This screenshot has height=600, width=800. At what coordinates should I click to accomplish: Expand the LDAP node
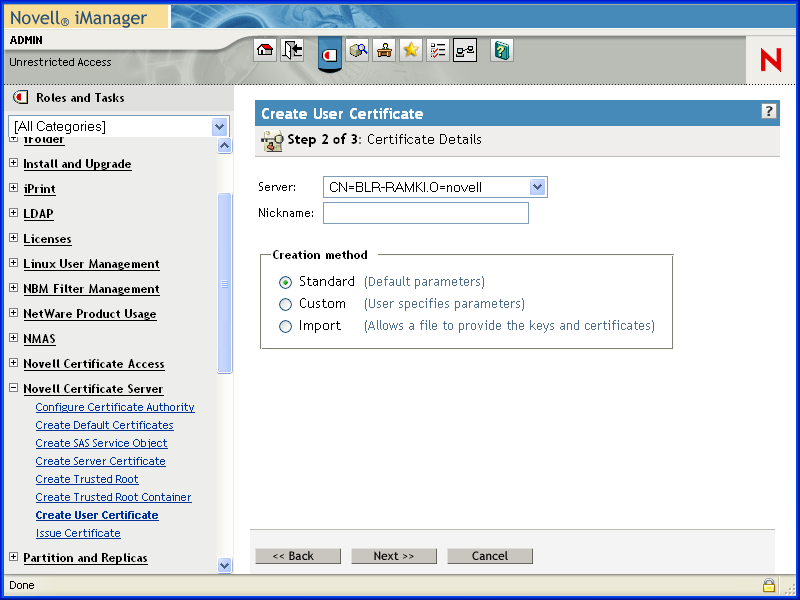point(14,213)
